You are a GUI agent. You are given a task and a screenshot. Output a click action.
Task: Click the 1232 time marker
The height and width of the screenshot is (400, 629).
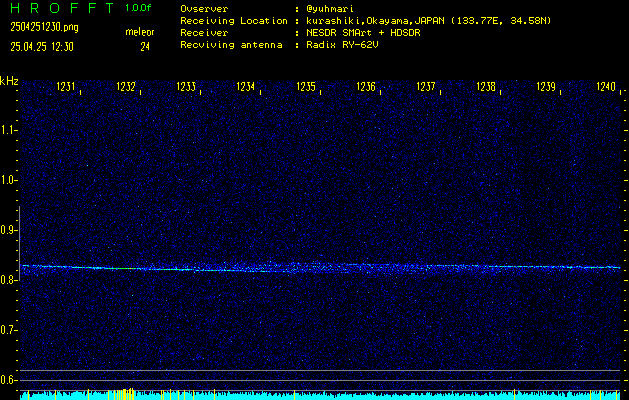click(126, 86)
